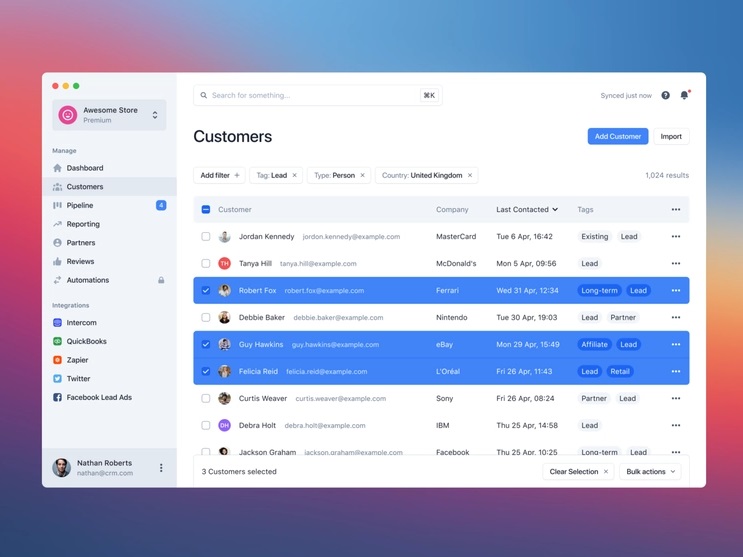The image size is (743, 557).
Task: Click the Company column header
Action: click(x=452, y=210)
